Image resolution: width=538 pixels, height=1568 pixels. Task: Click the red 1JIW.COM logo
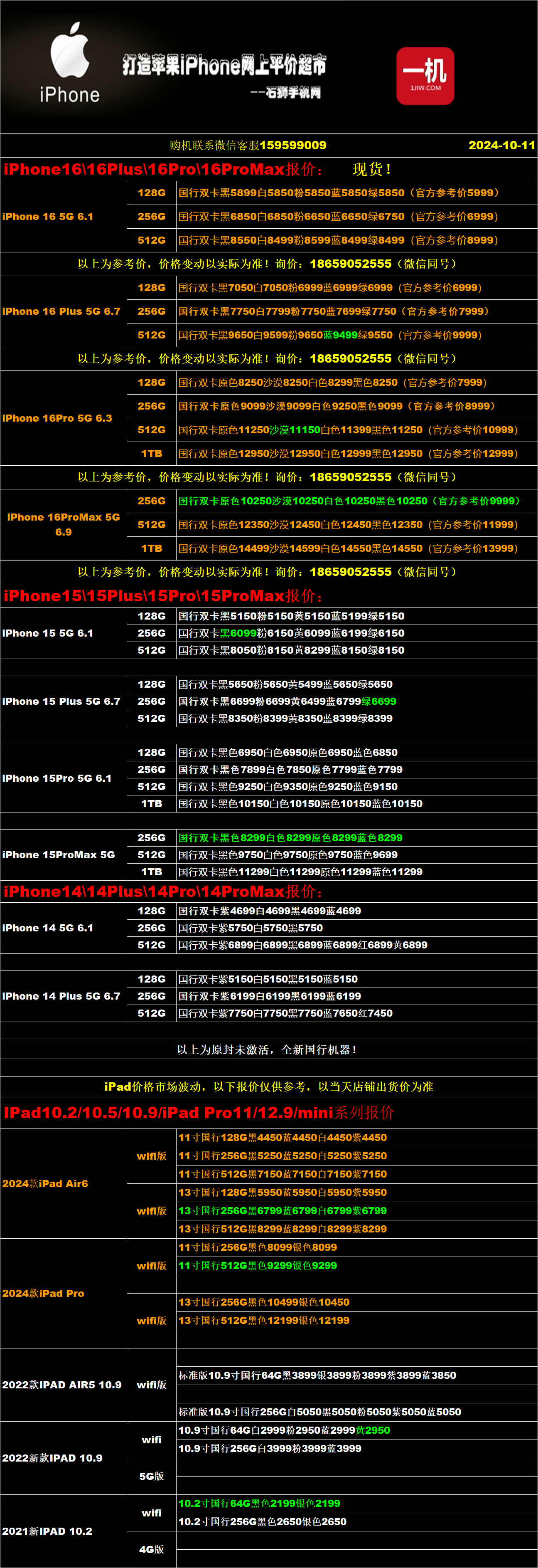[x=425, y=76]
